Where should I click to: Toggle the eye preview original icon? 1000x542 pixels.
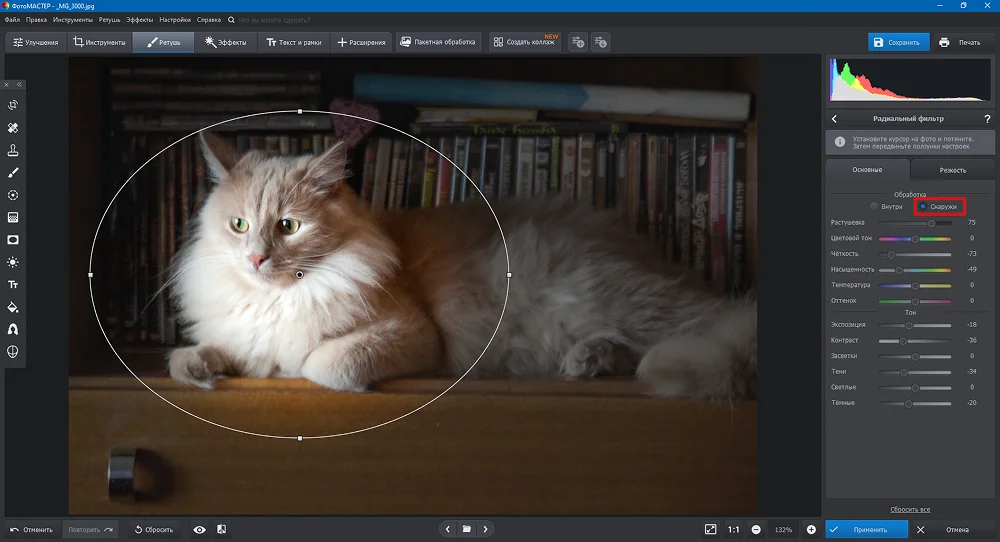pyautogui.click(x=200, y=529)
